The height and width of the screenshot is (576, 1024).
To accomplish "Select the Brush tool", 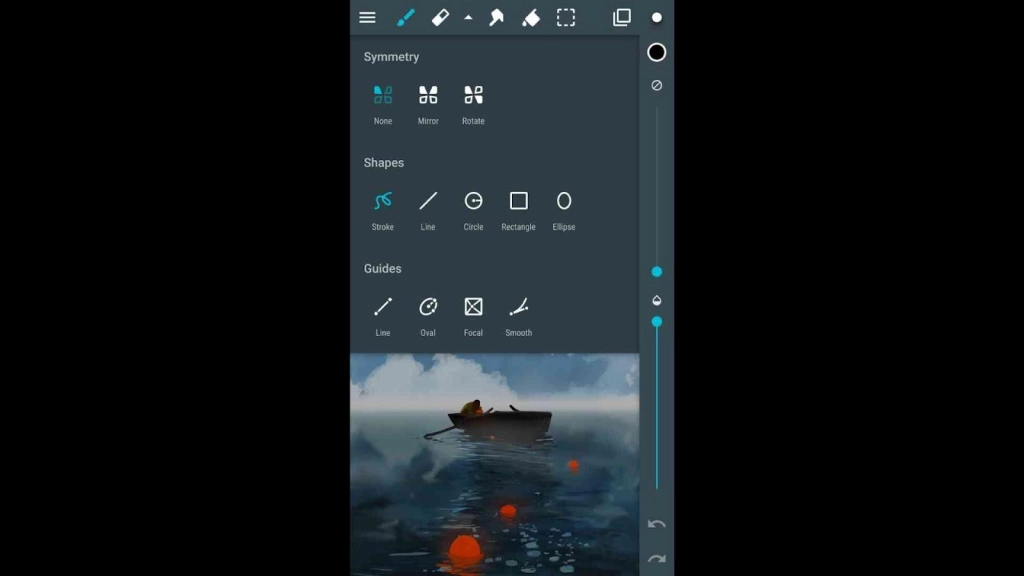I will coord(406,17).
